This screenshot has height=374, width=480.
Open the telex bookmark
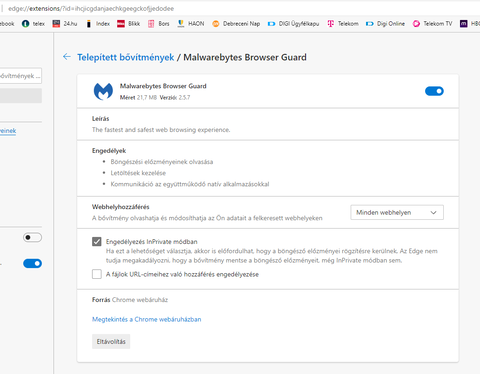point(33,24)
